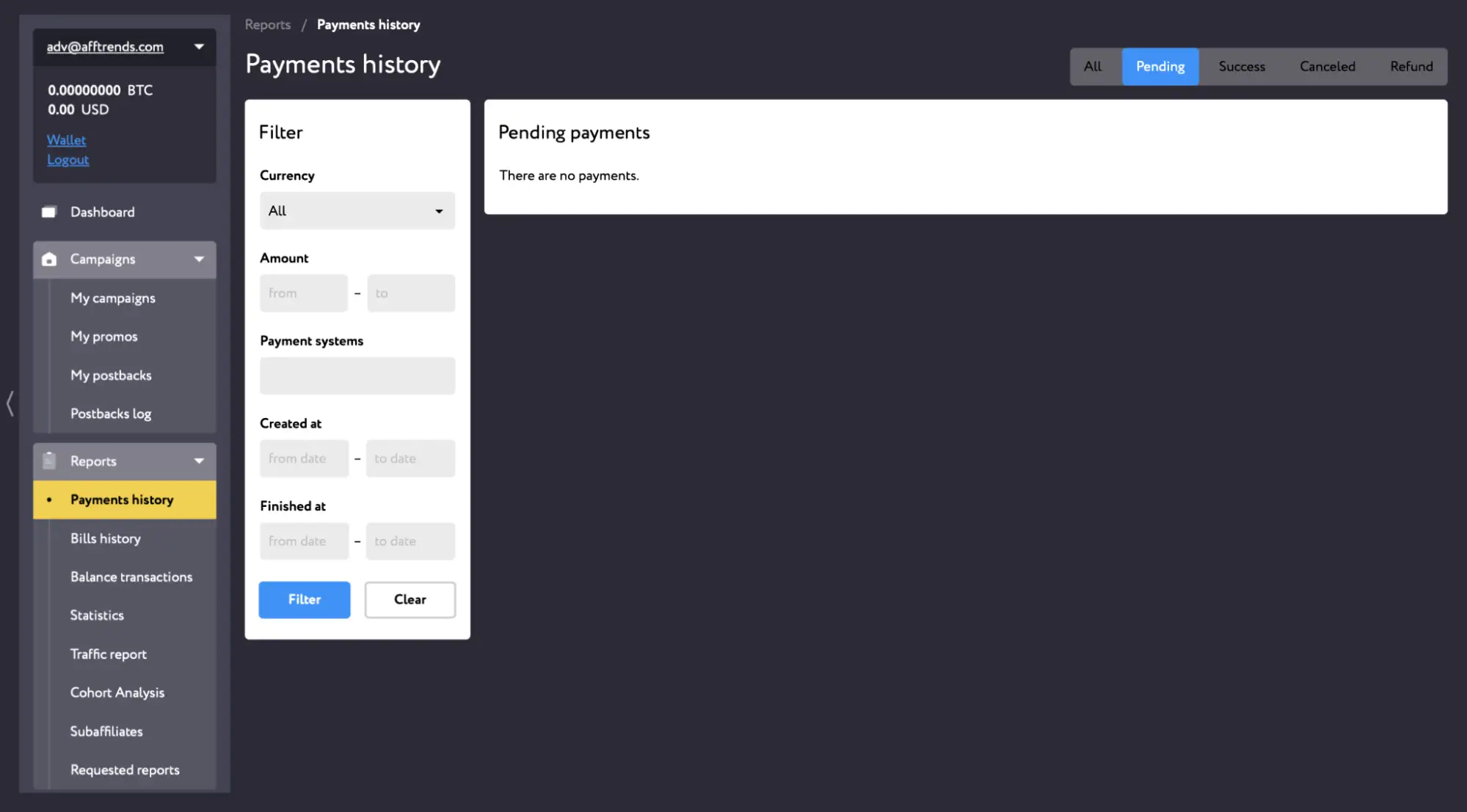Open Balance transactions report
This screenshot has height=812, width=1467.
point(131,577)
